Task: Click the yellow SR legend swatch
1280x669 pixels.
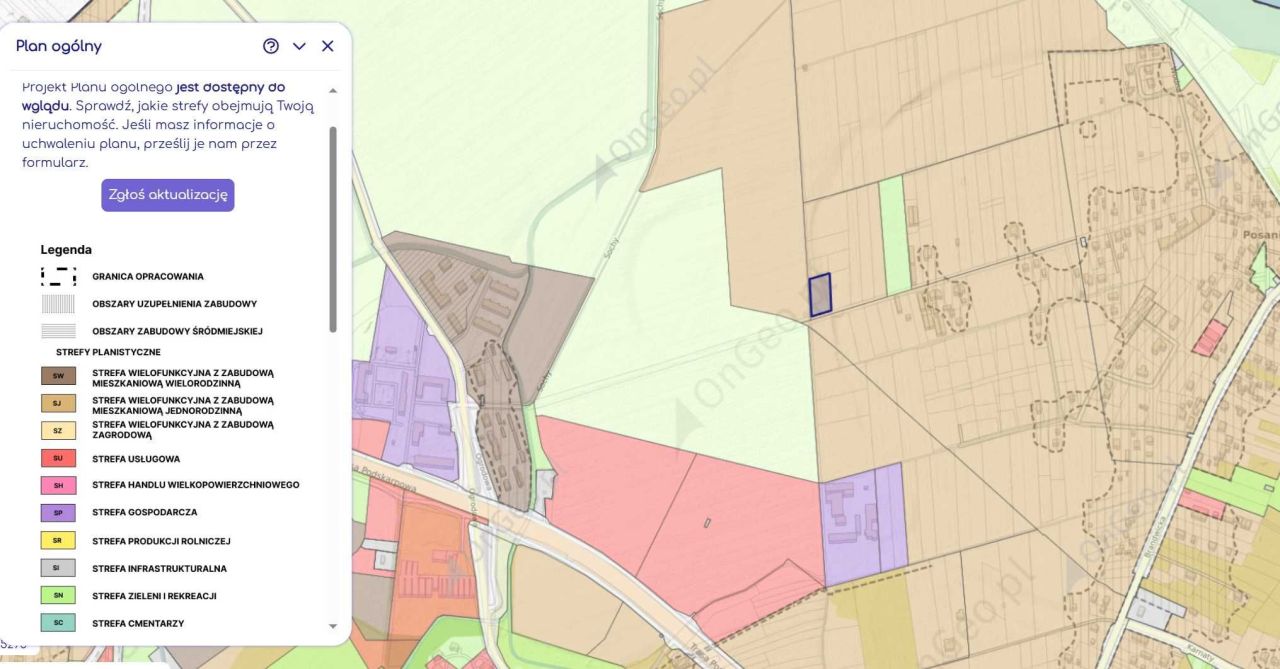Action: pyautogui.click(x=58, y=540)
